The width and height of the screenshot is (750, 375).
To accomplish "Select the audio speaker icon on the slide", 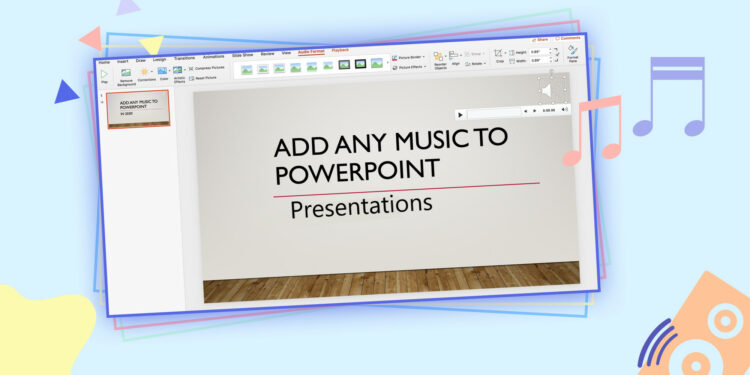I will click(x=547, y=90).
